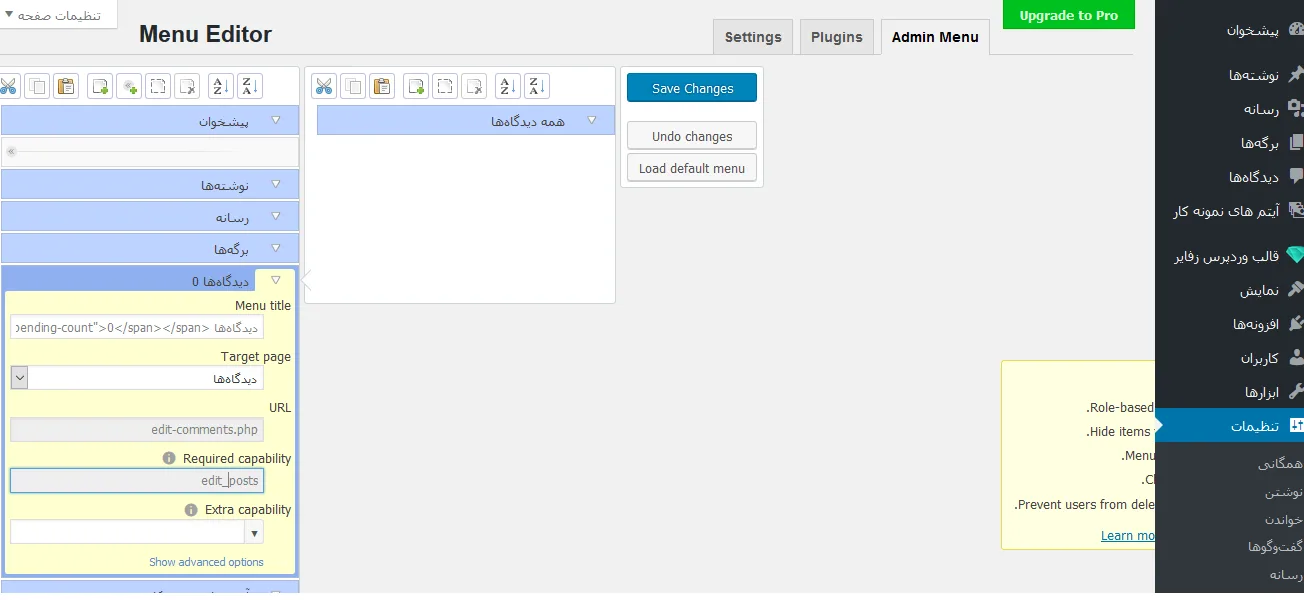1304x600 pixels.
Task: Click the paste icon in the submenu toolbar
Action: point(382,86)
